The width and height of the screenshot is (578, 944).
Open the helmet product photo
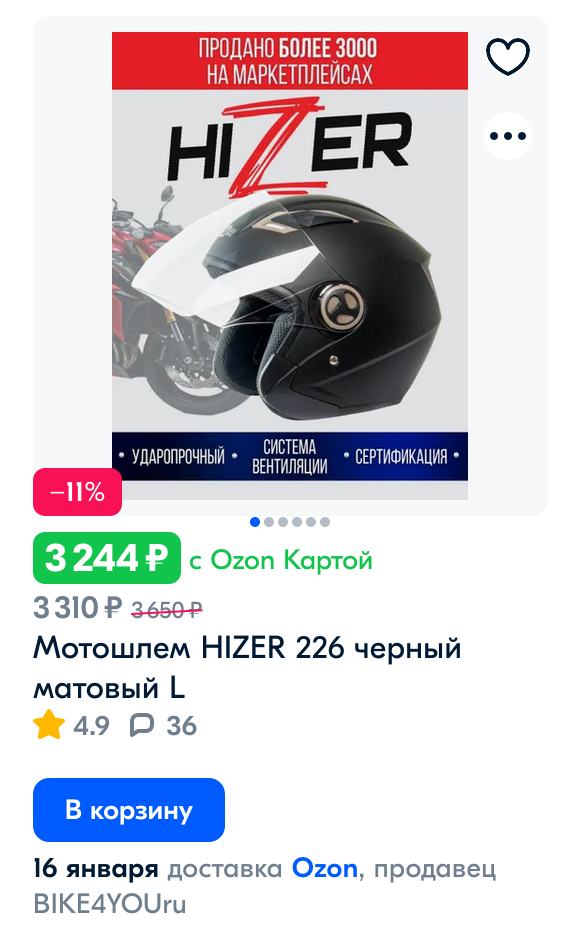point(290,266)
